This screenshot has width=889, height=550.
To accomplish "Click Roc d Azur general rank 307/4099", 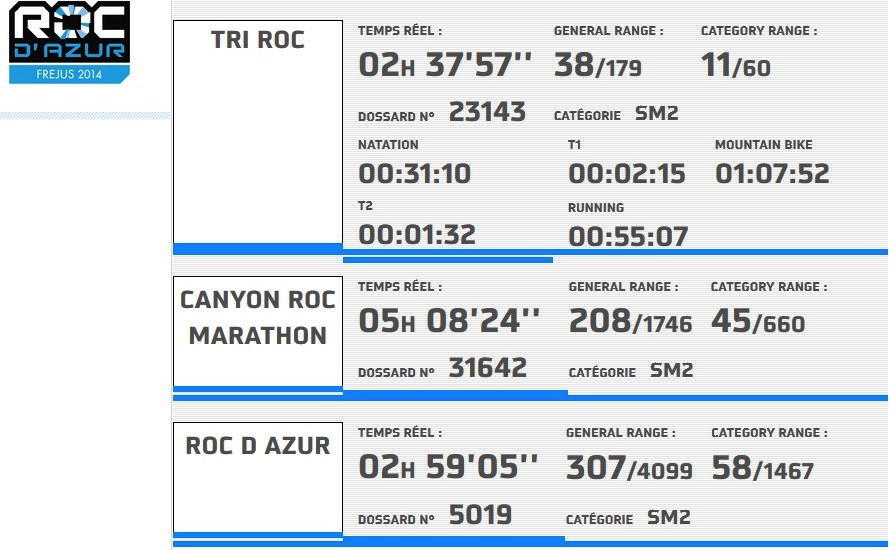I will coord(629,468).
